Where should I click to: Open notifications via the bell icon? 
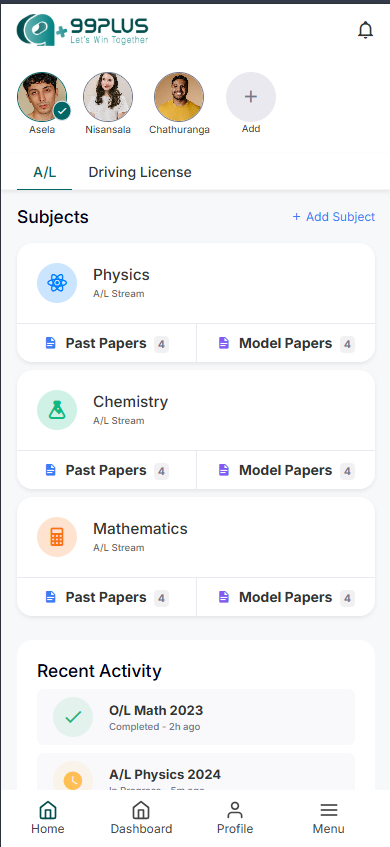click(366, 30)
